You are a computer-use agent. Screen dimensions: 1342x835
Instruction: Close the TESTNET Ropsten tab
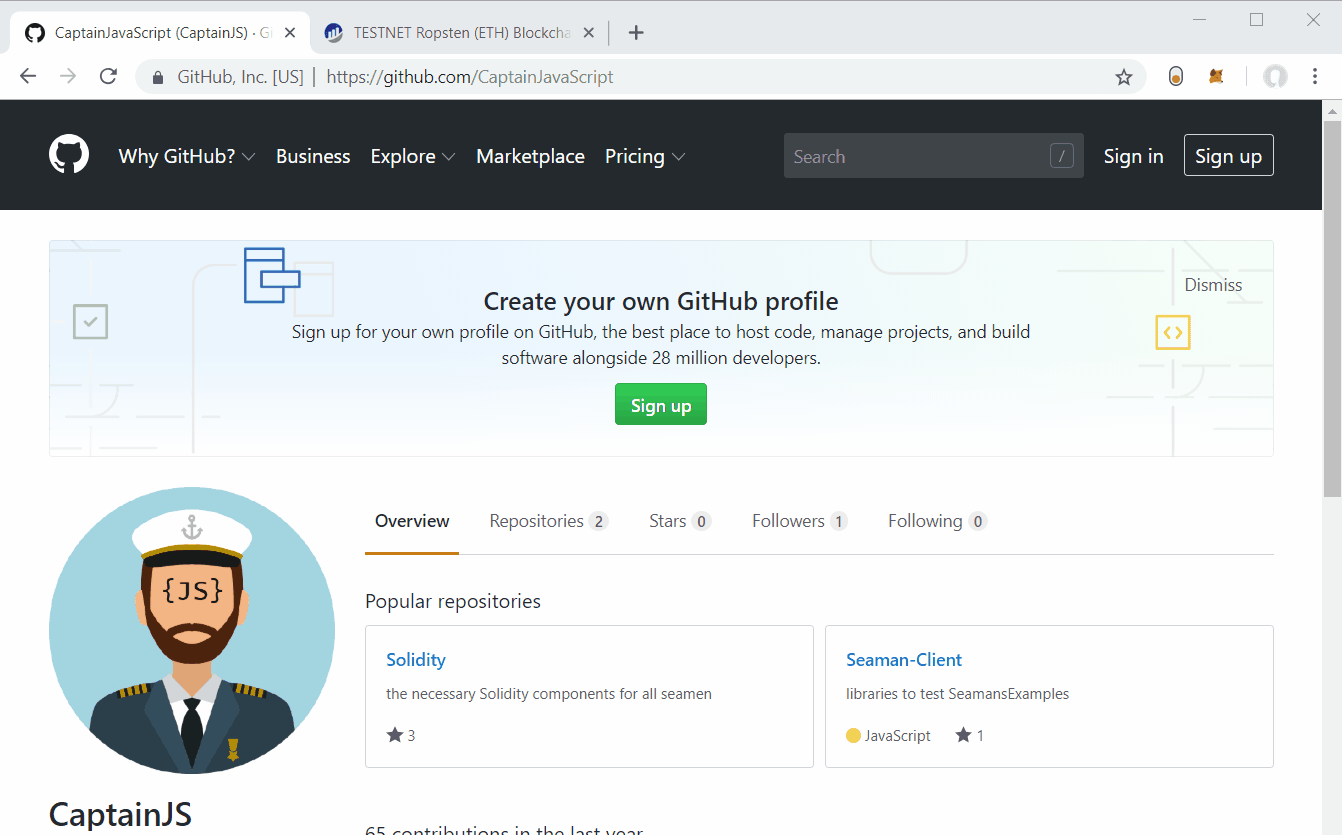(589, 33)
